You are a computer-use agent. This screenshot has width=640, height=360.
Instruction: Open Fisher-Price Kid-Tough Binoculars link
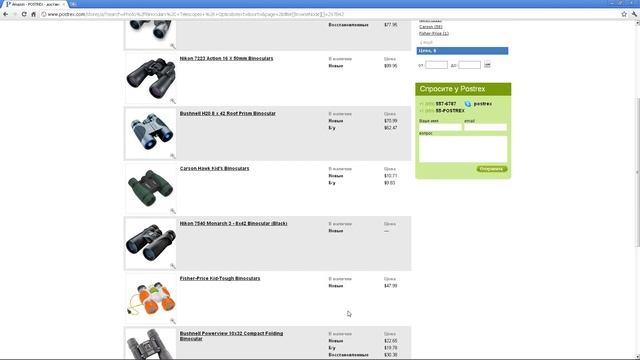(x=220, y=278)
